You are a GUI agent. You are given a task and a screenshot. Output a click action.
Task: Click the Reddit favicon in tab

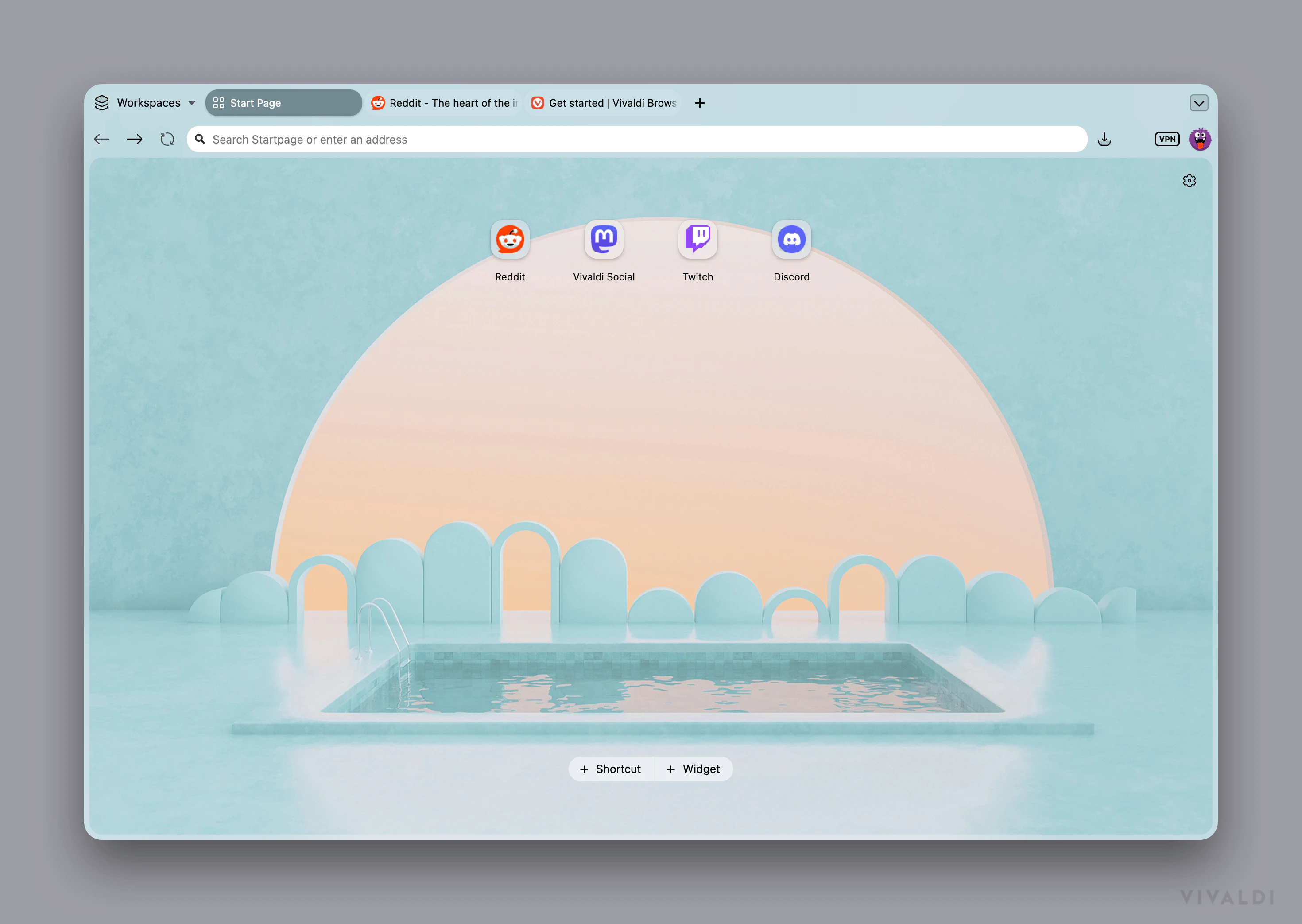(x=378, y=103)
